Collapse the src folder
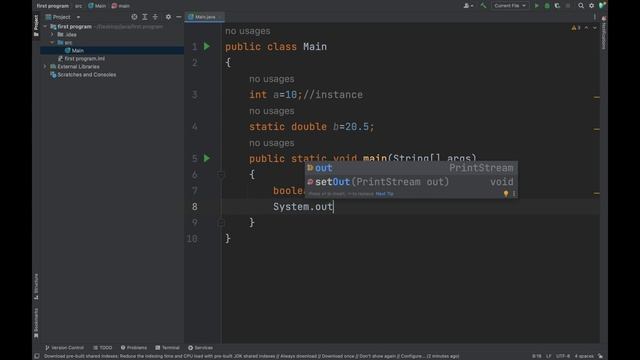This screenshot has width=640, height=360. 52,42
